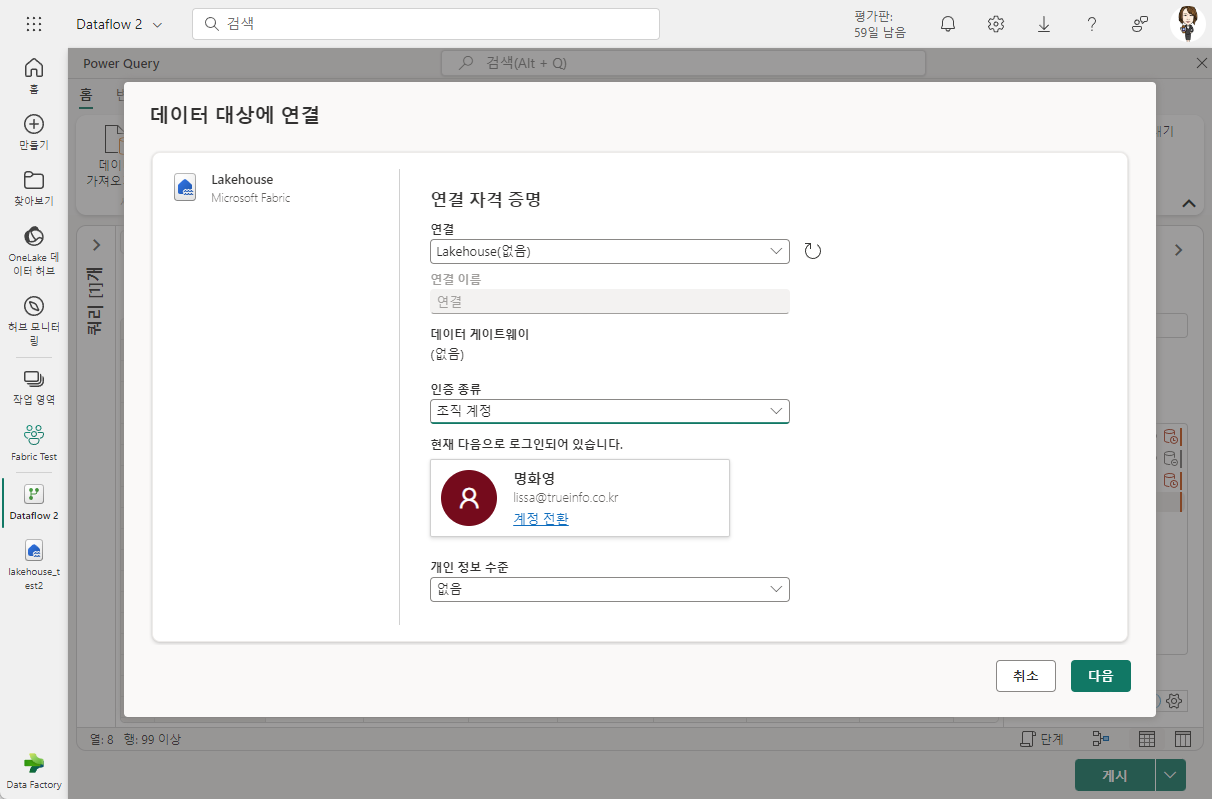Click the account avatar in credential card
1212x799 pixels.
point(469,498)
